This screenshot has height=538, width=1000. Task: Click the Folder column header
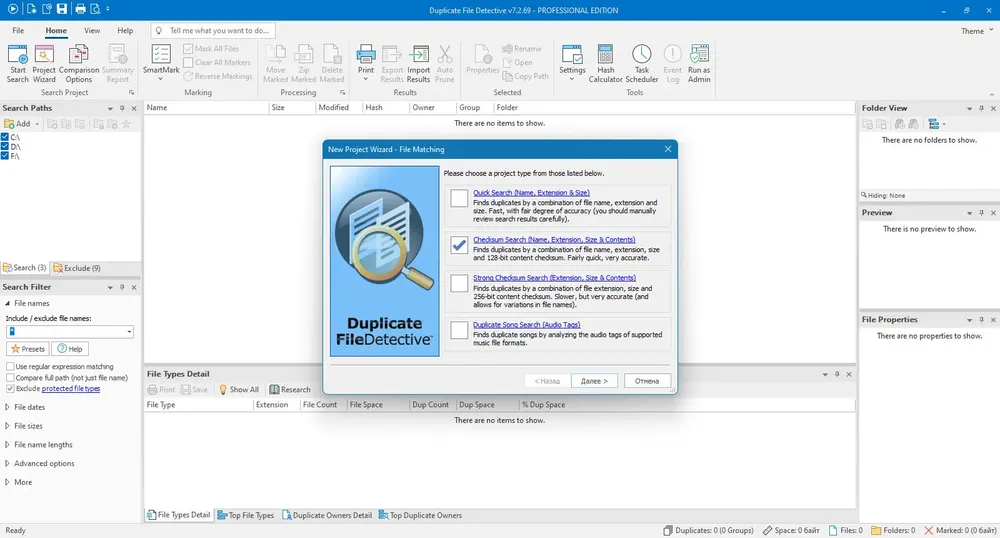(507, 108)
